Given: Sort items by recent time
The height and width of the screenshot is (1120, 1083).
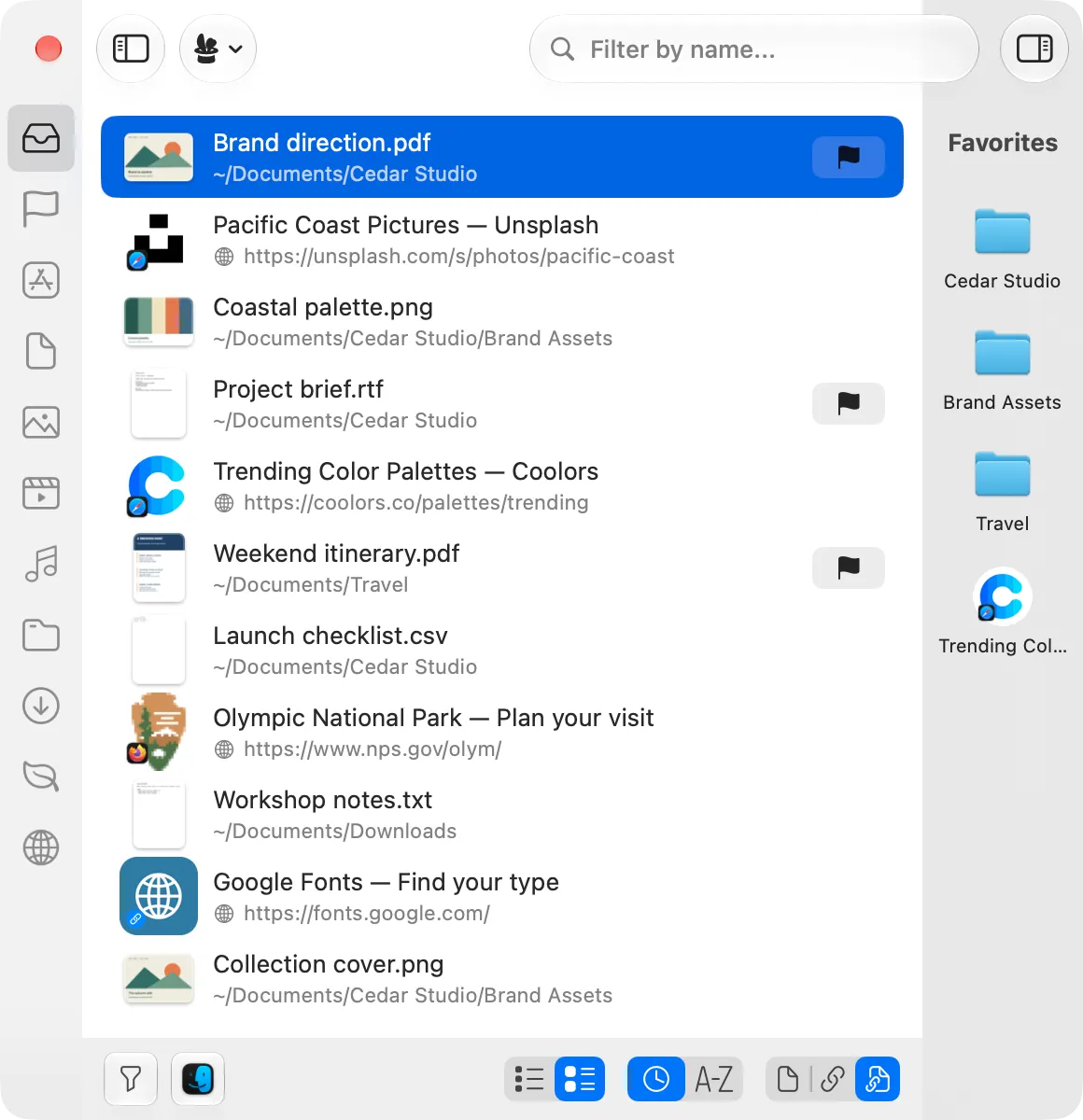Looking at the screenshot, I should [x=656, y=1079].
